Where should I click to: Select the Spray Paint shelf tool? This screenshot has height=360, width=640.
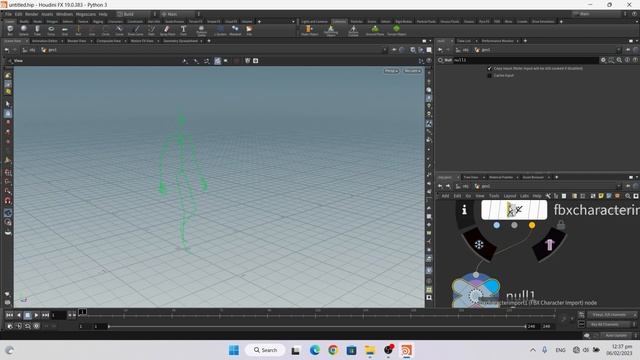pyautogui.click(x=167, y=30)
